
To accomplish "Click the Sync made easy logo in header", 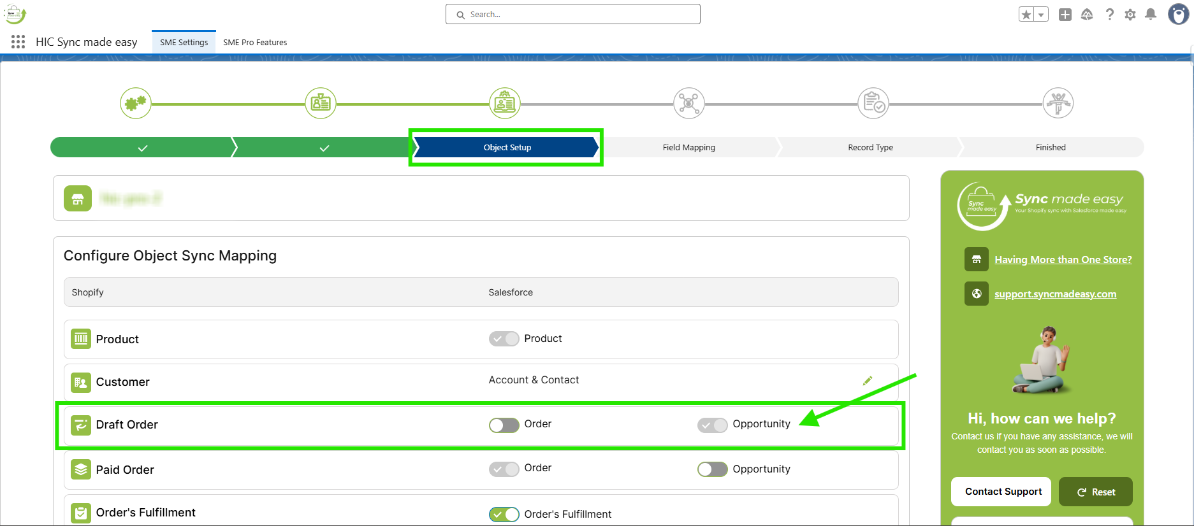I will point(15,13).
